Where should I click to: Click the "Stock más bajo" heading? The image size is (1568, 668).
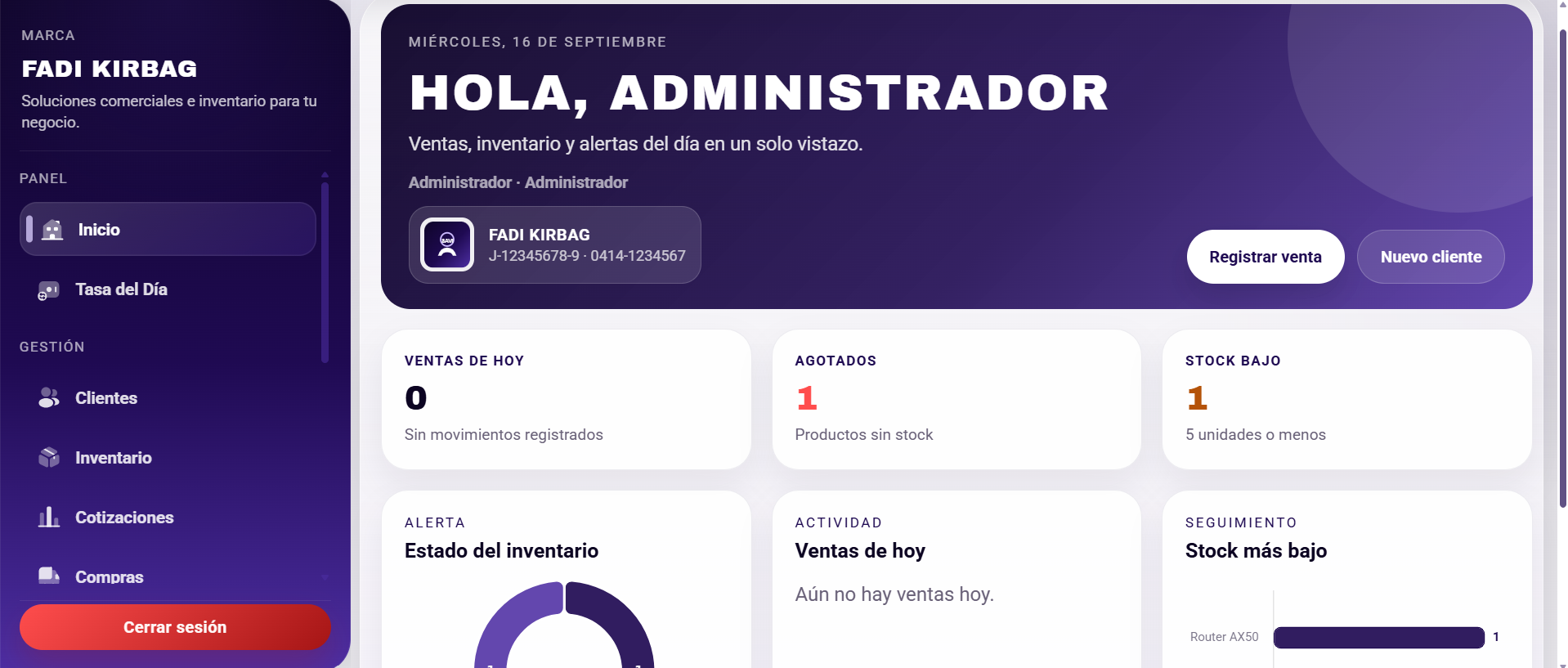pyautogui.click(x=1257, y=551)
